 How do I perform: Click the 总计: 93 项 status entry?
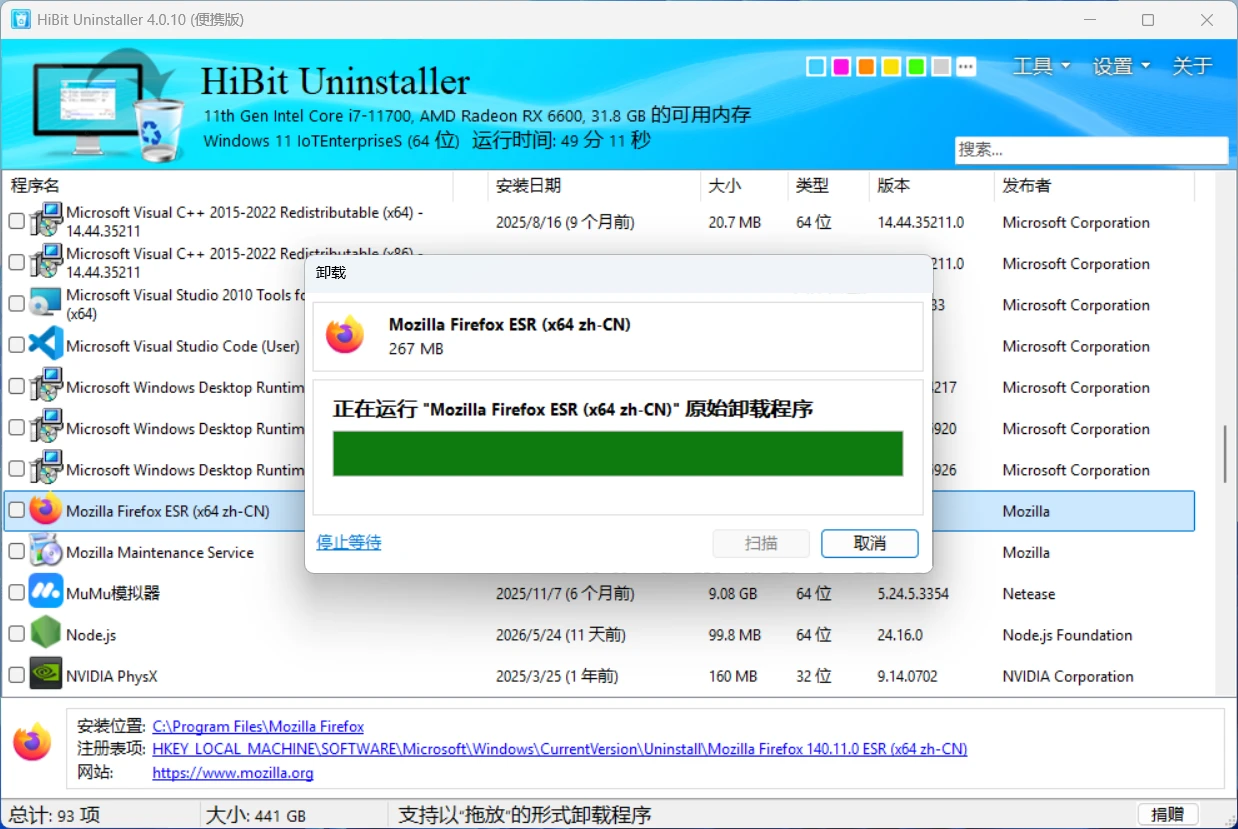[55, 815]
